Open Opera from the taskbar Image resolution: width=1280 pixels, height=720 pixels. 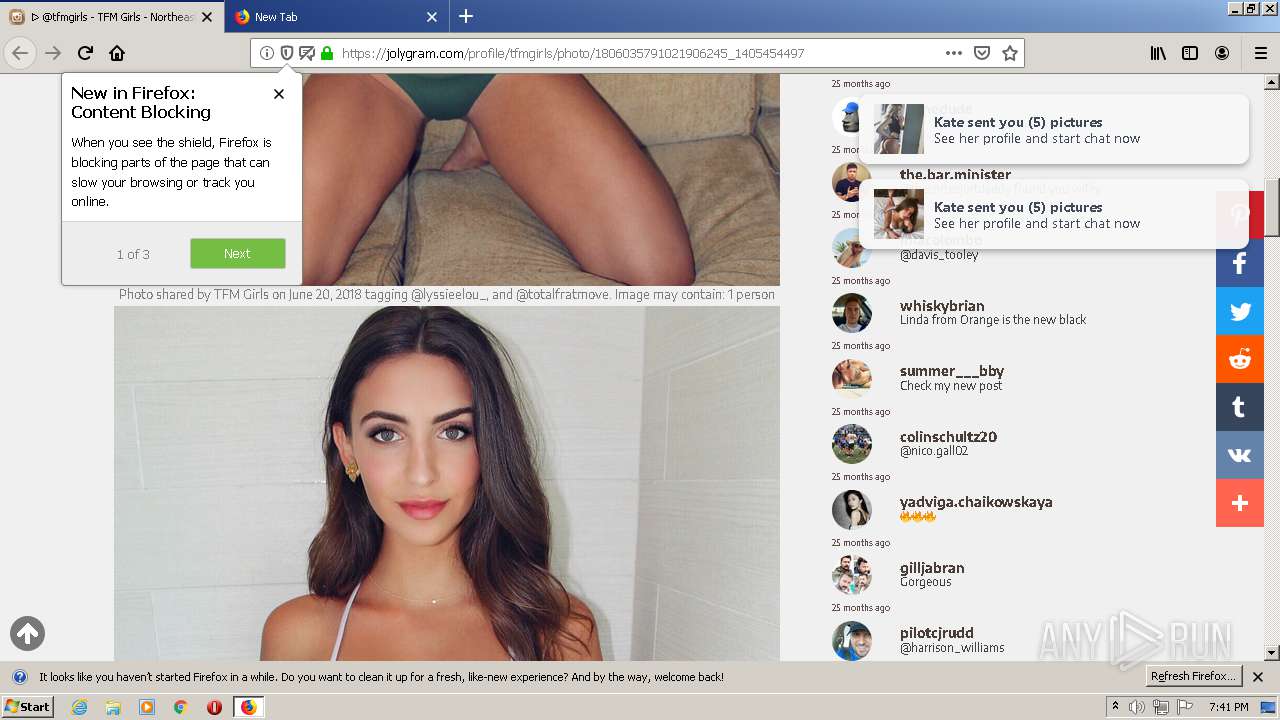(x=214, y=707)
